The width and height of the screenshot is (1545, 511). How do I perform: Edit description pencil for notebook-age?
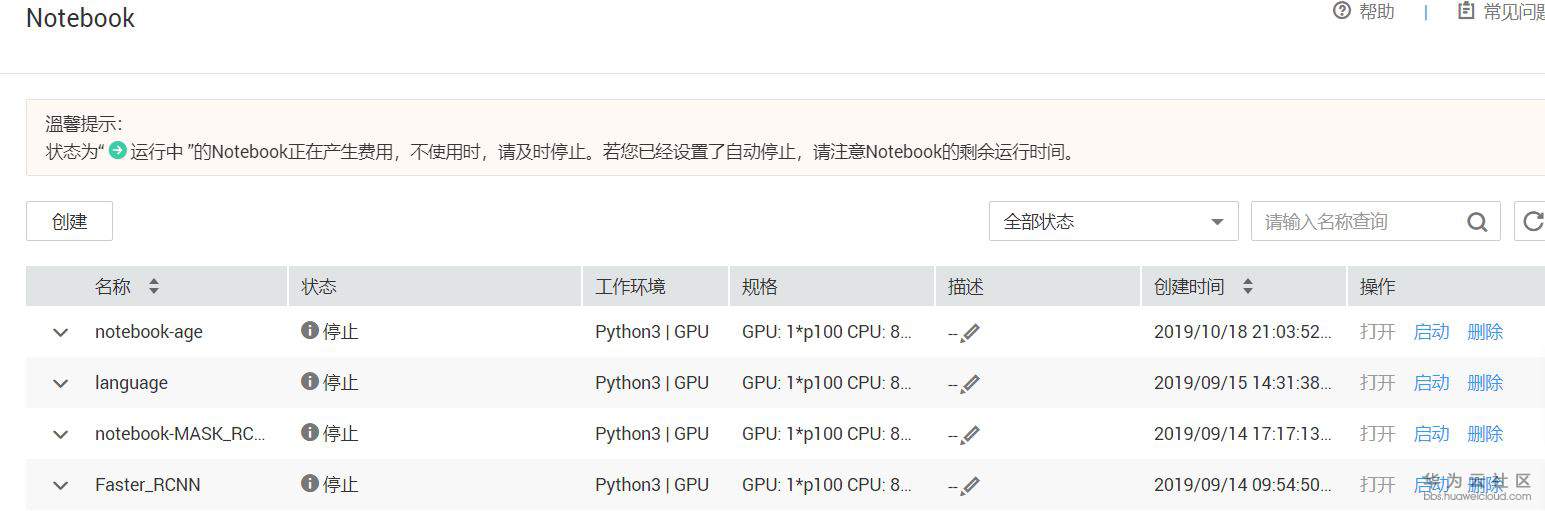pos(970,333)
